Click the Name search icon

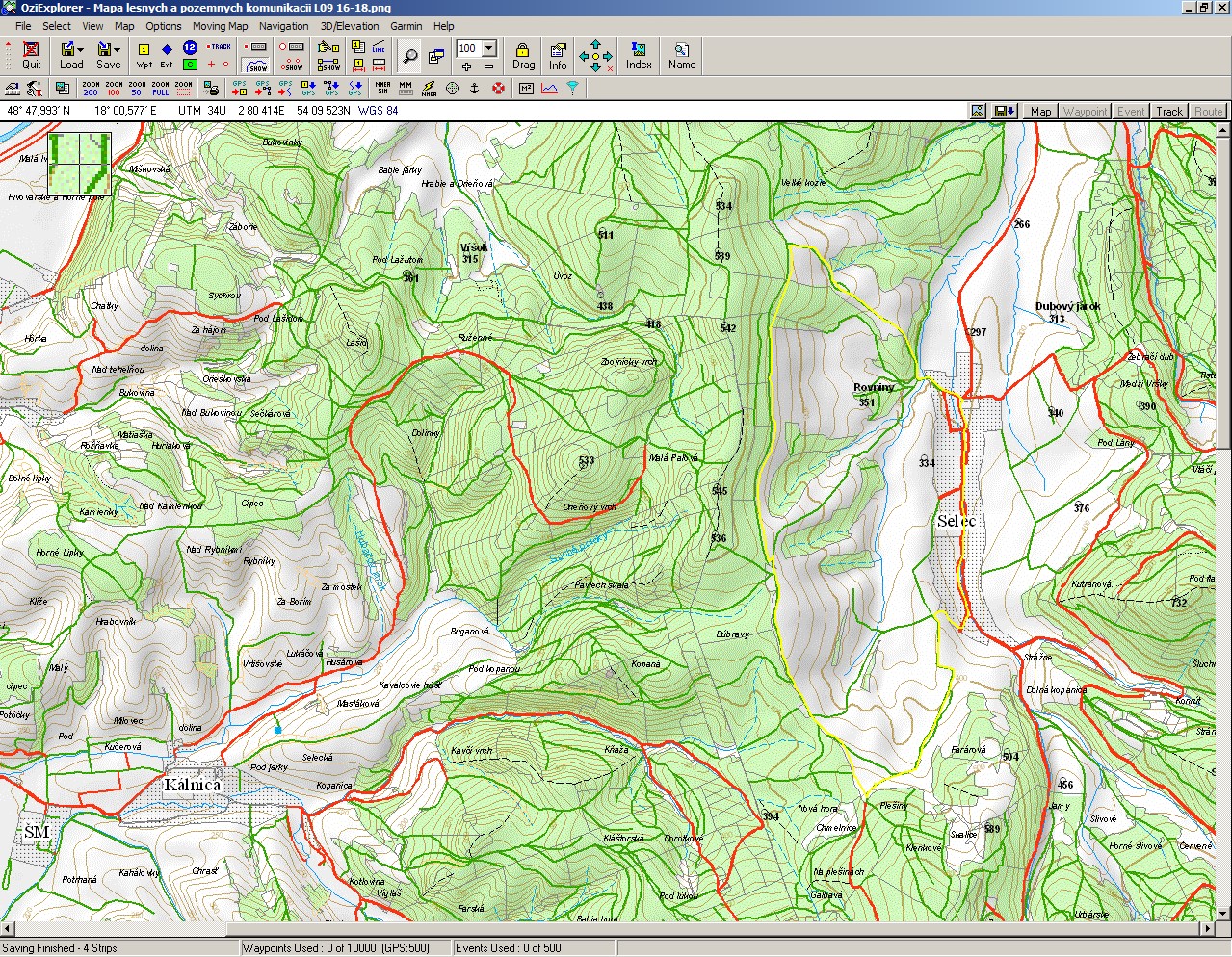click(x=682, y=55)
